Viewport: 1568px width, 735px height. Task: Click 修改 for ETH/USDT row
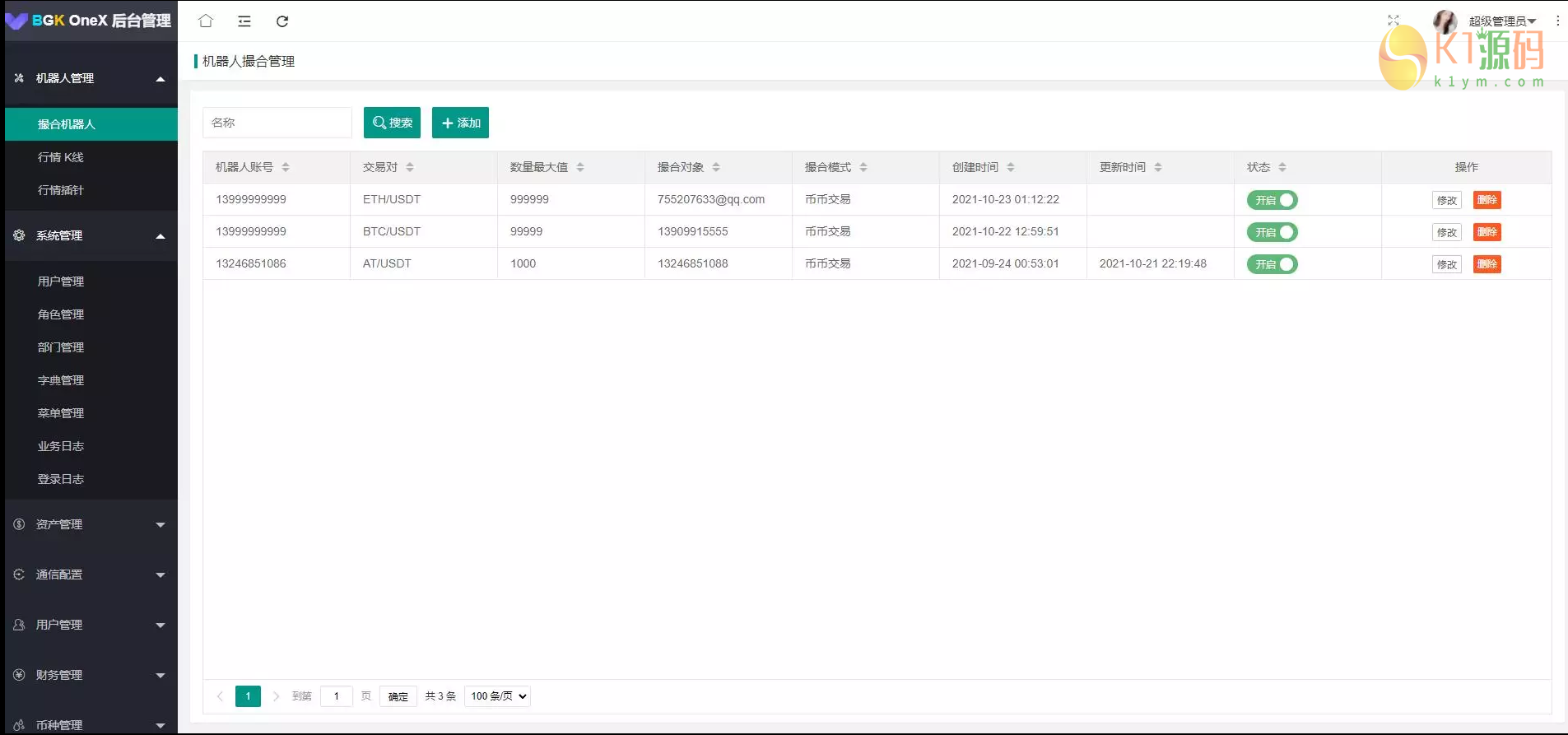[1446, 200]
